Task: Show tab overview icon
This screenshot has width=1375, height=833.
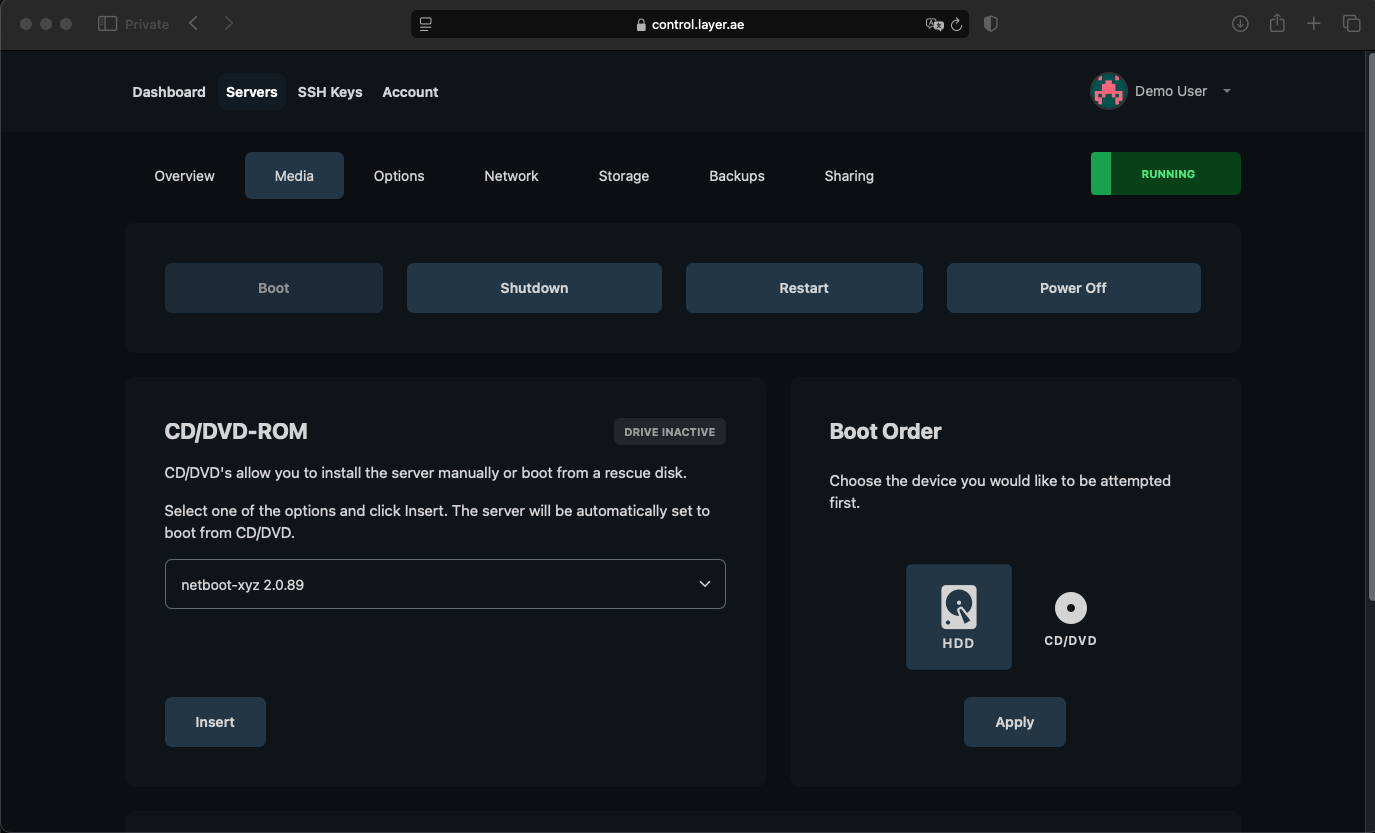Action: pos(1351,24)
